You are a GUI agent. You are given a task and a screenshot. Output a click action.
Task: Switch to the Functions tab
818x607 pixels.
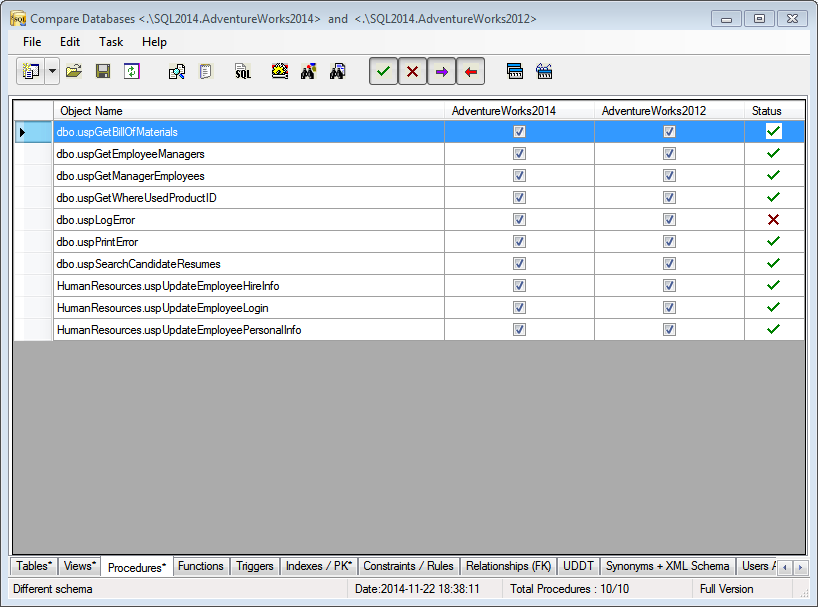point(200,566)
